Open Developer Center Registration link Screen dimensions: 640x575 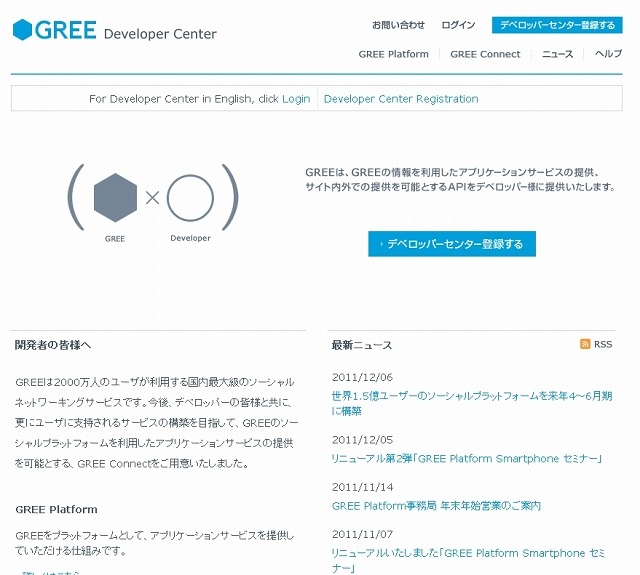(x=401, y=99)
